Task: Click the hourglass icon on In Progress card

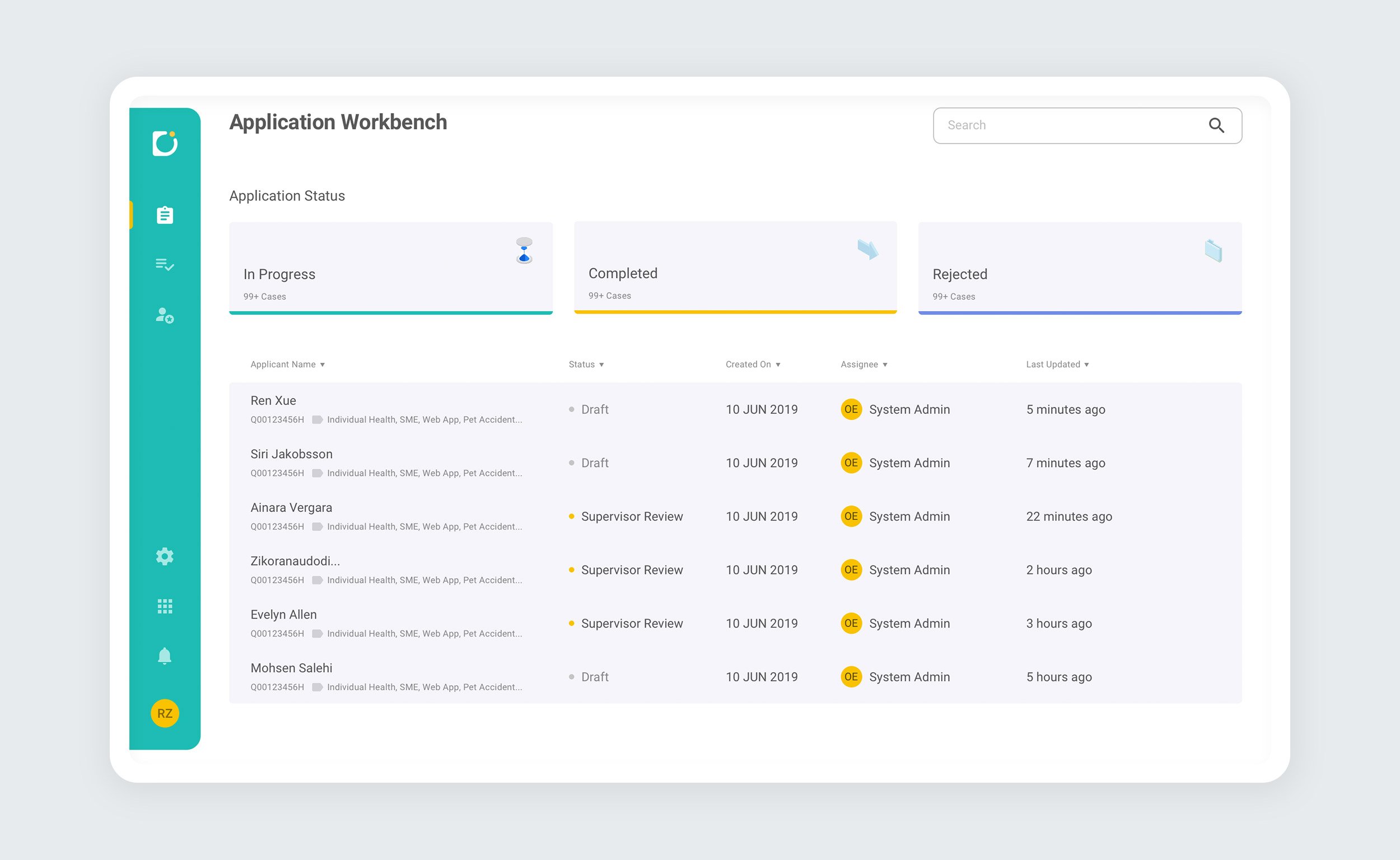Action: point(524,250)
